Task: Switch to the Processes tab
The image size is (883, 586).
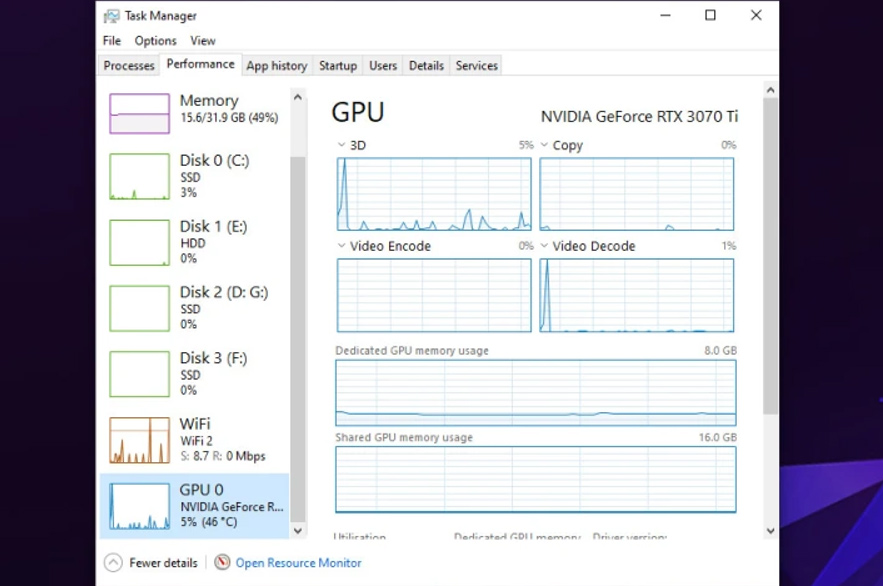Action: pos(128,65)
